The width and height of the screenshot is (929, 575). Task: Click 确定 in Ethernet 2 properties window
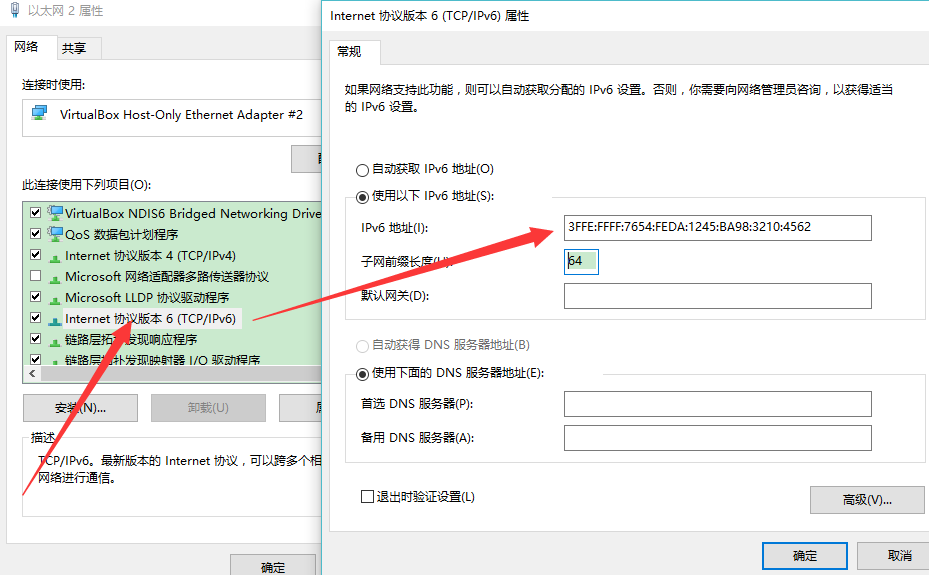(273, 565)
